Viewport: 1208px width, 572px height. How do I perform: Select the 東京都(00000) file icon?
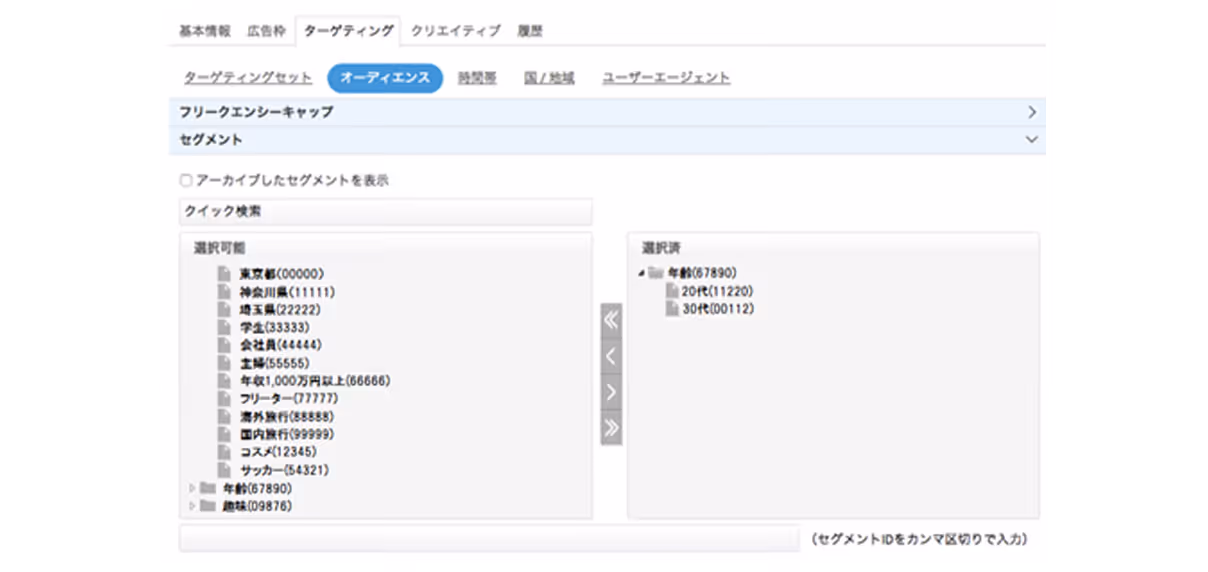[x=225, y=273]
